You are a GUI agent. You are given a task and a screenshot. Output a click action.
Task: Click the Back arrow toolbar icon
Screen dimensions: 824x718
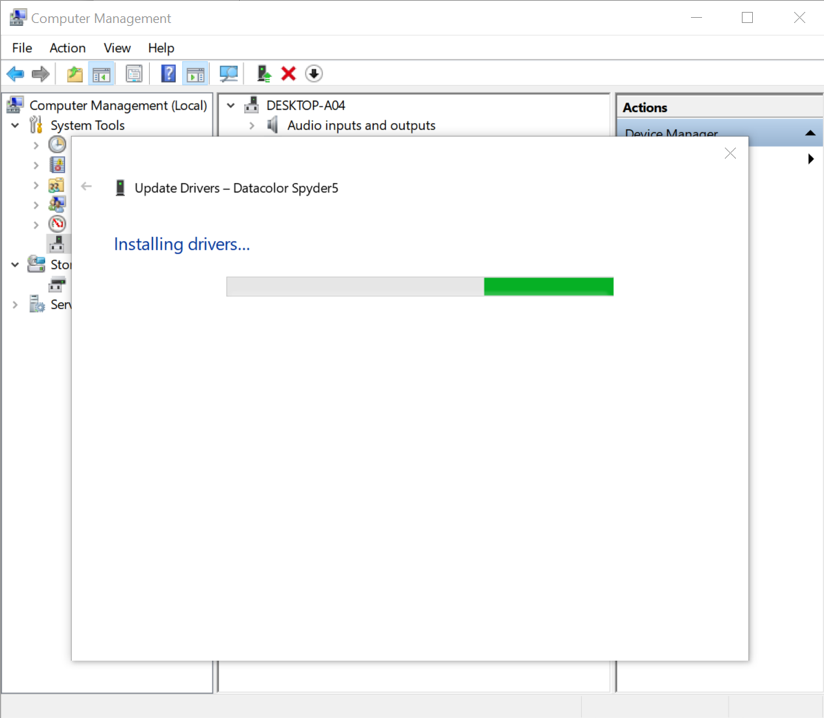[x=15, y=74]
